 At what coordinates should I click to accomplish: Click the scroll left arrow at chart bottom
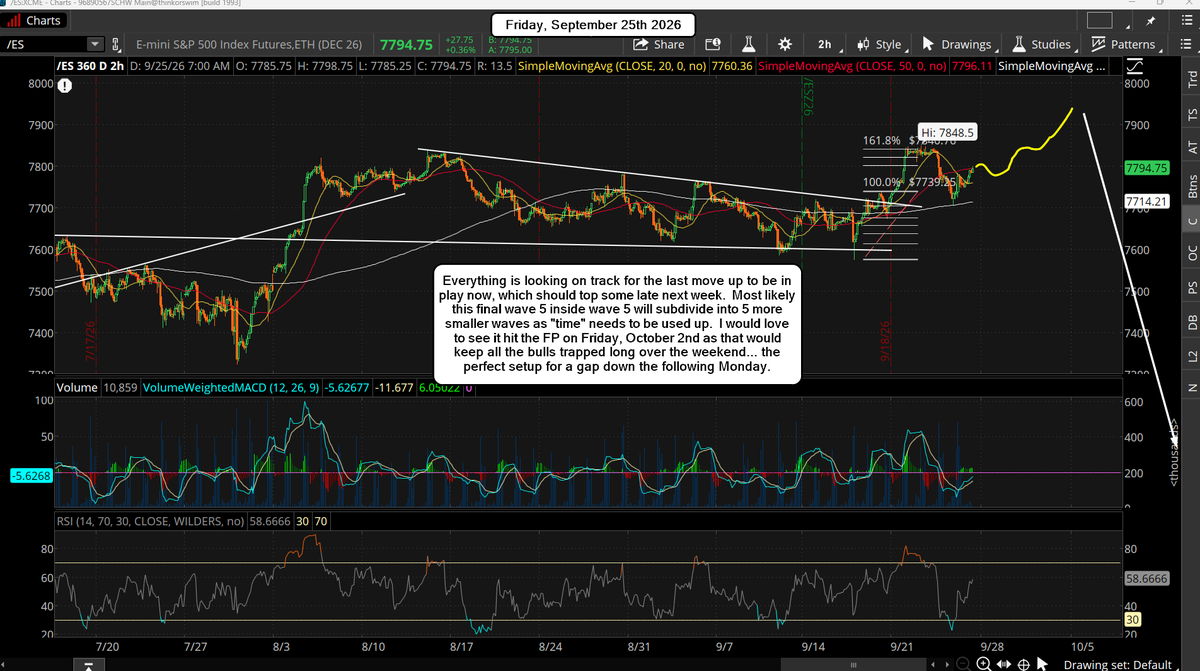click(934, 664)
